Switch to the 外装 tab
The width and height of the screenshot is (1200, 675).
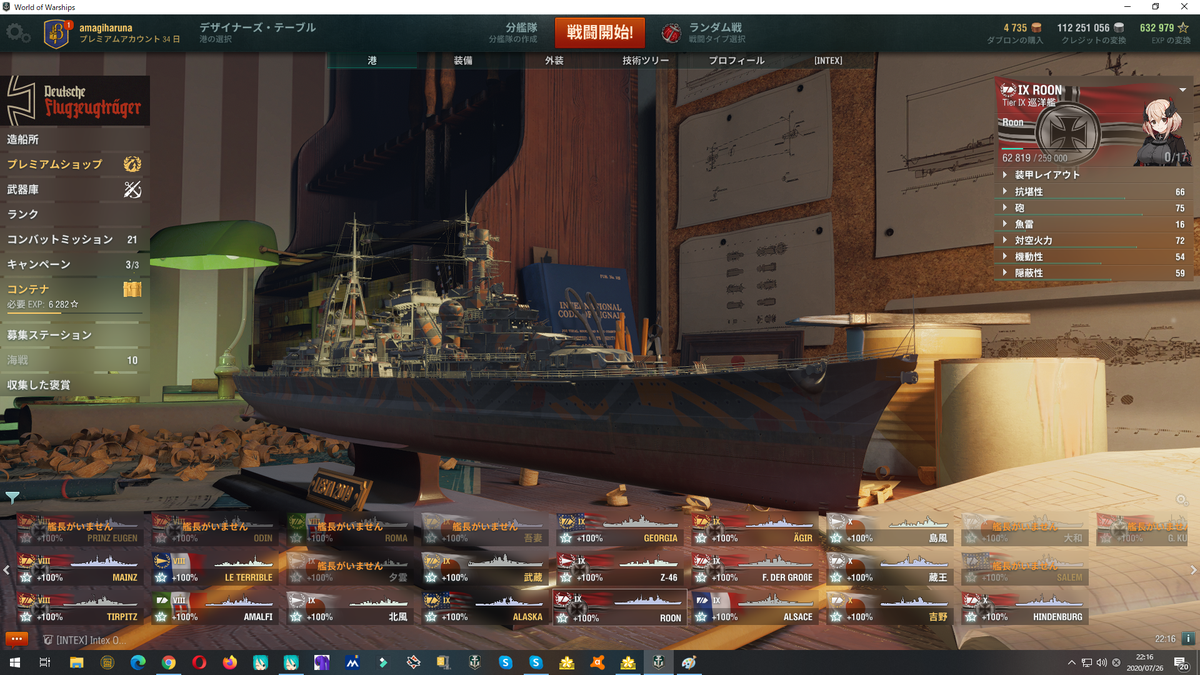tap(554, 60)
